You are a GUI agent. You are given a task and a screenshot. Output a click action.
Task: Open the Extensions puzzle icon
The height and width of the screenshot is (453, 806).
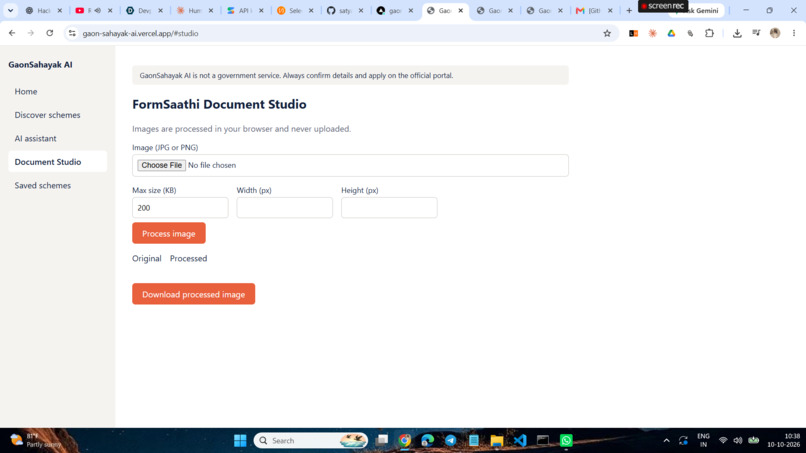pyautogui.click(x=709, y=33)
